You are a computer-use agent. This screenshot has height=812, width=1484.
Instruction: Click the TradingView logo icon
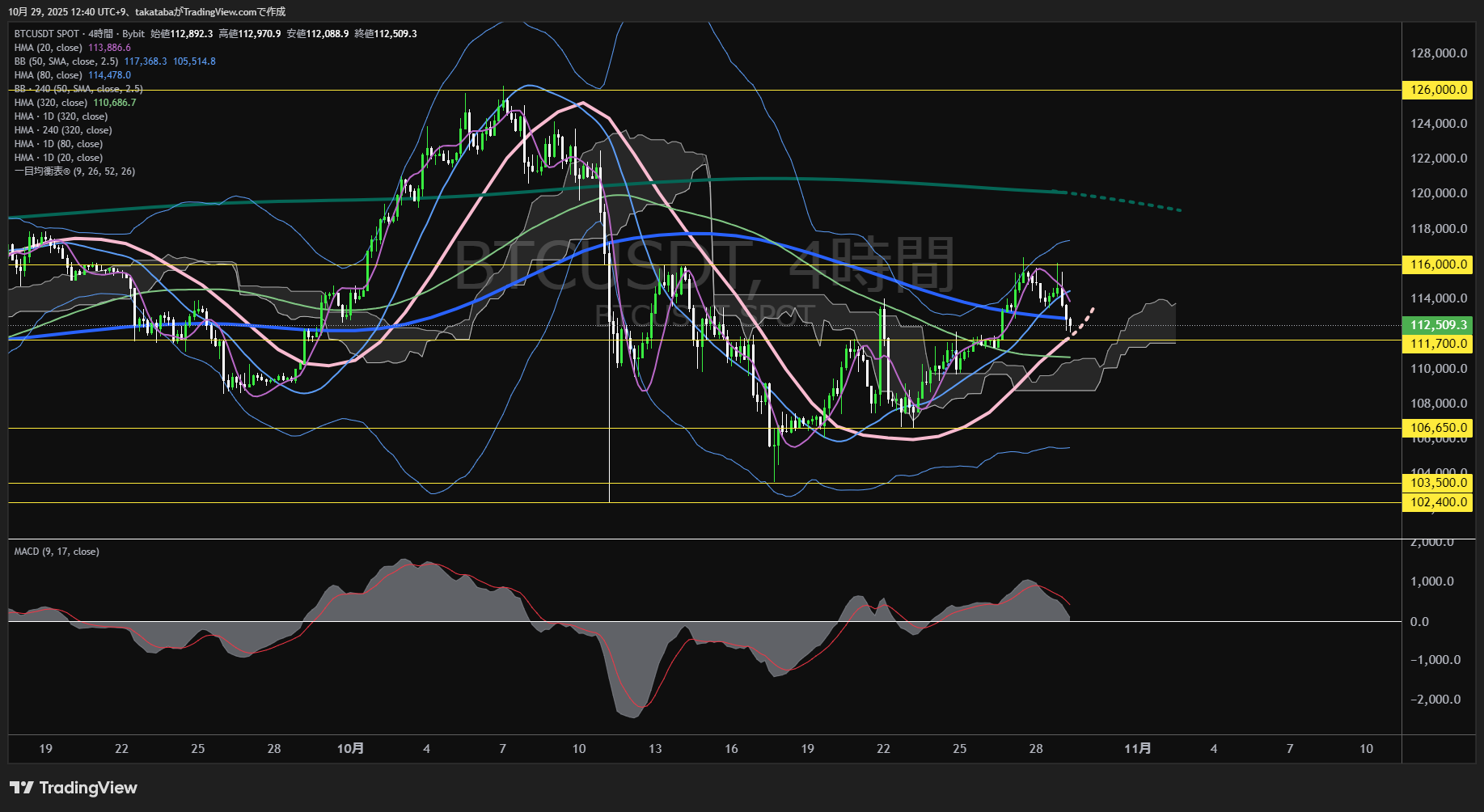(x=22, y=788)
